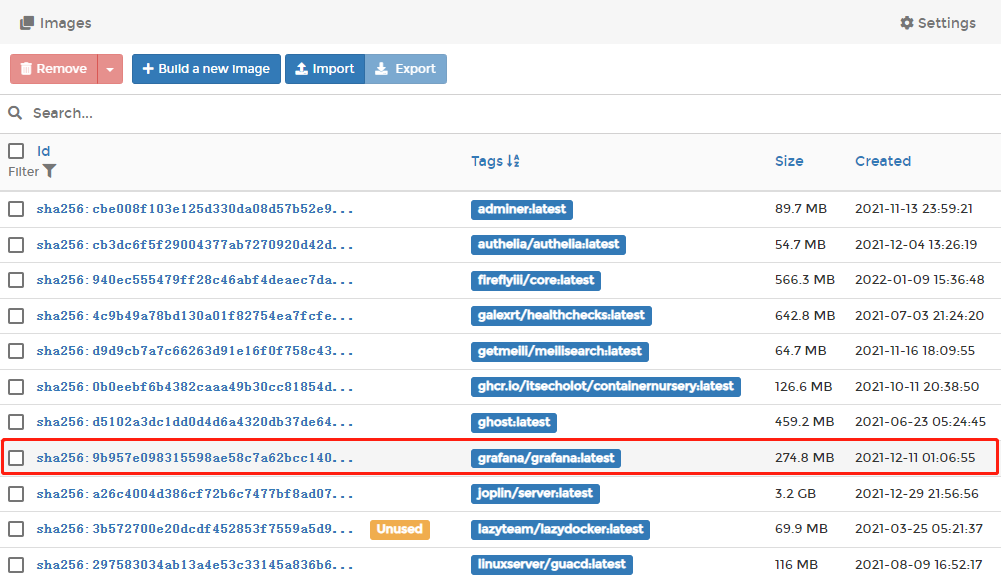This screenshot has height=582, width=1001.
Task: Focus the Search input field
Action: click(500, 113)
